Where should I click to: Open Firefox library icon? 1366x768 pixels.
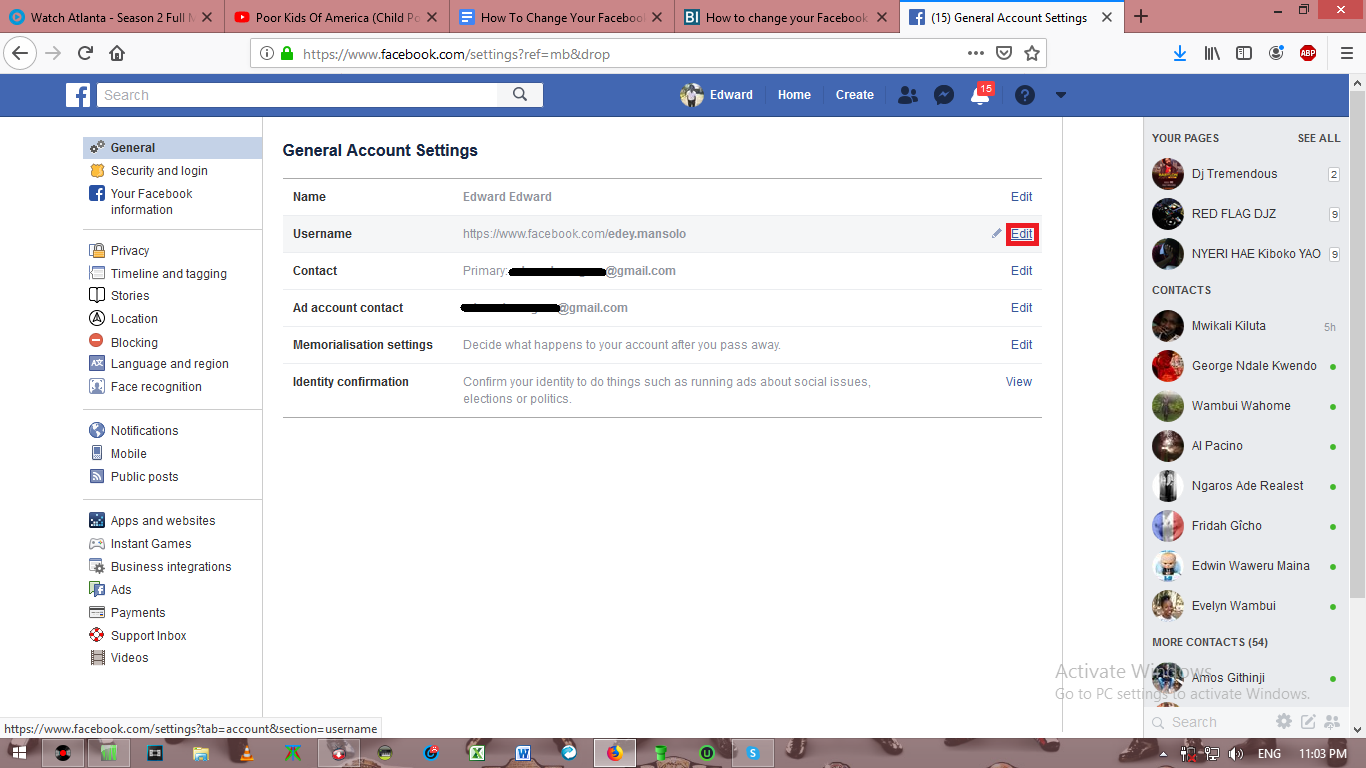click(1212, 53)
